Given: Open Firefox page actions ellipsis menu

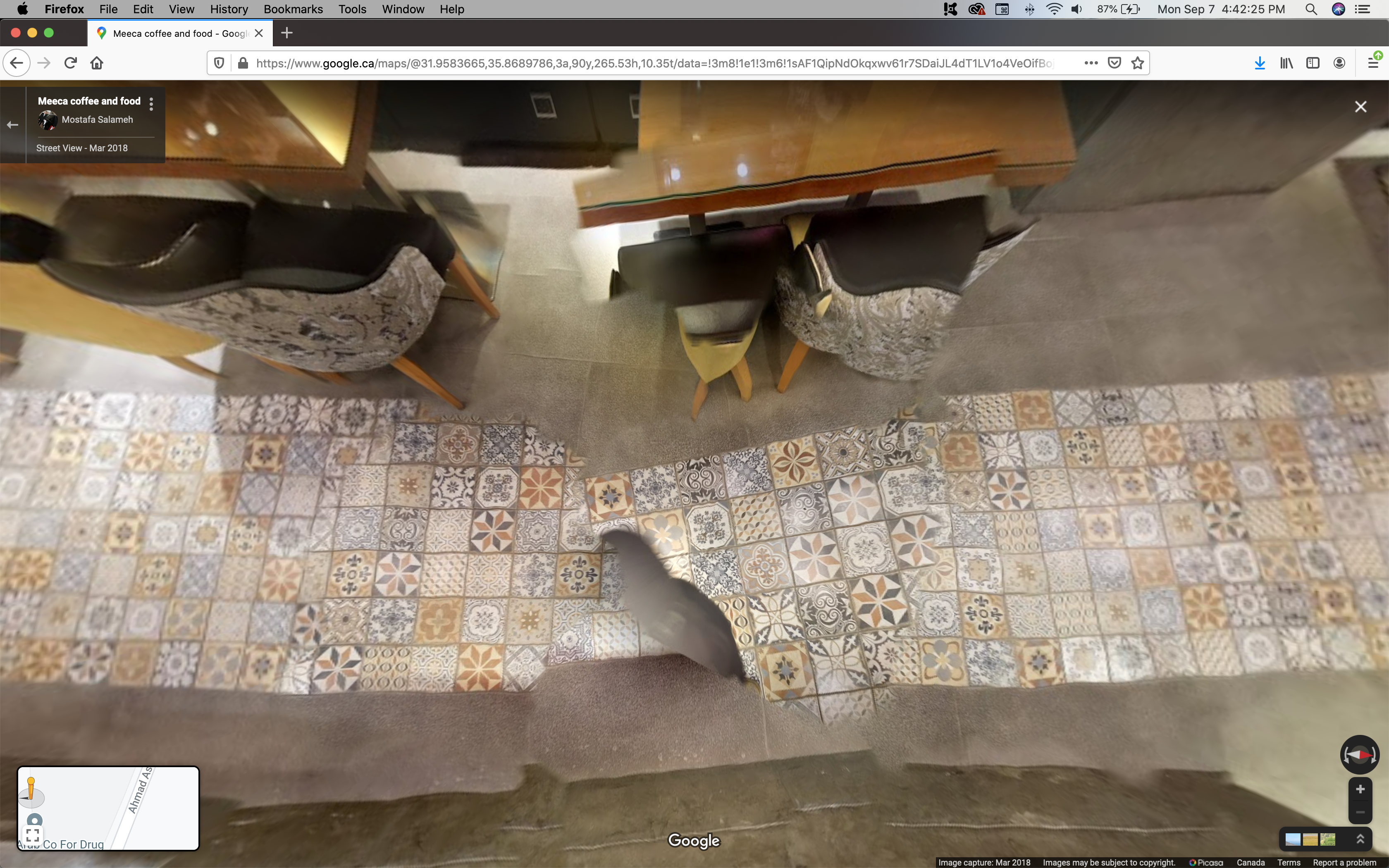Looking at the screenshot, I should [1091, 63].
